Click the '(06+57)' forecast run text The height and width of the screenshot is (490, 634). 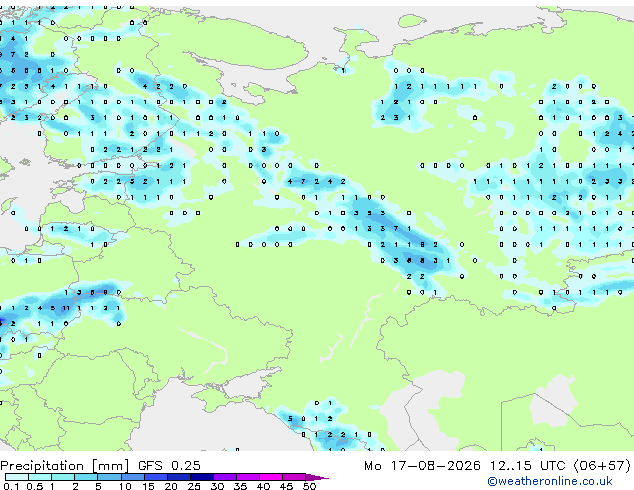click(x=602, y=466)
